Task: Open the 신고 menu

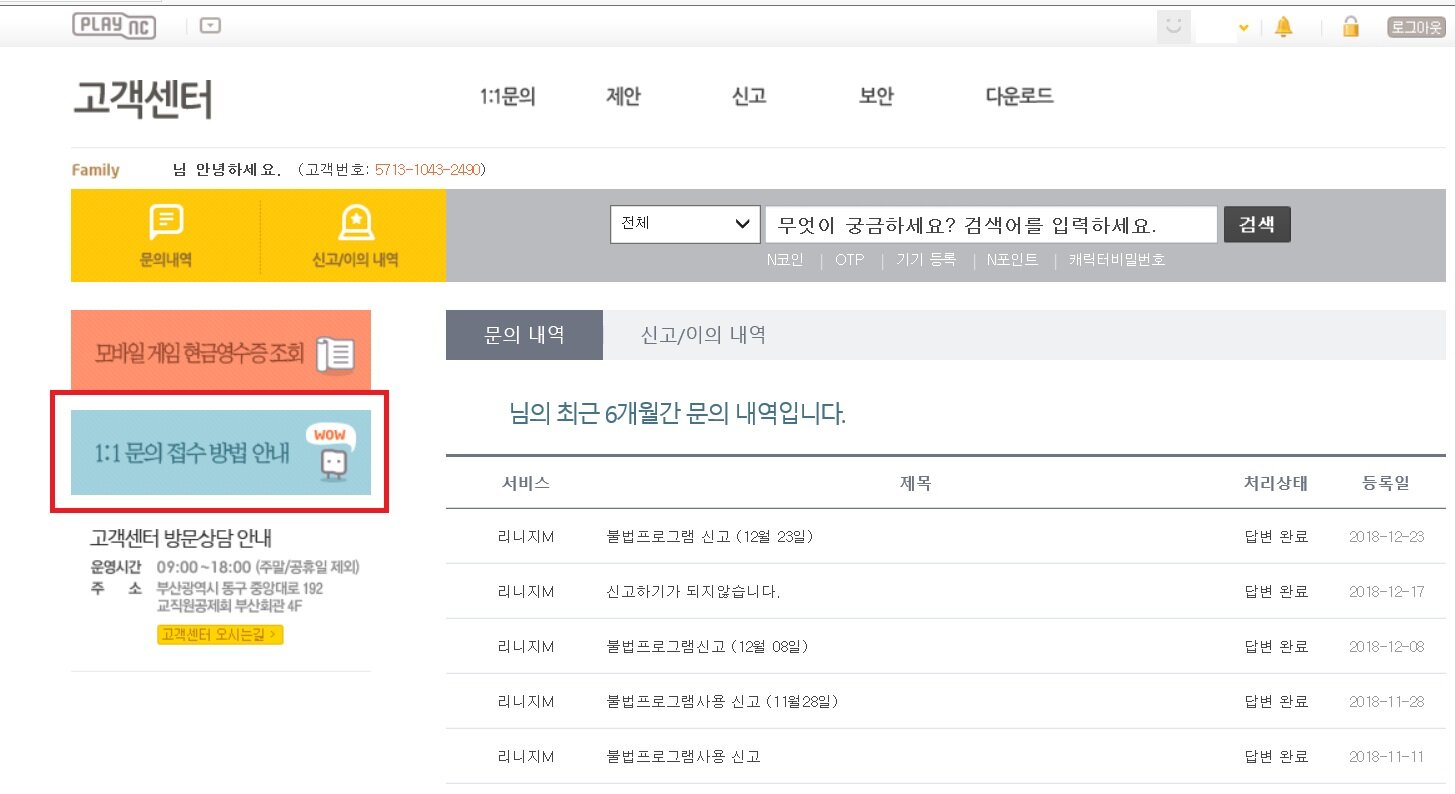Action: [749, 97]
